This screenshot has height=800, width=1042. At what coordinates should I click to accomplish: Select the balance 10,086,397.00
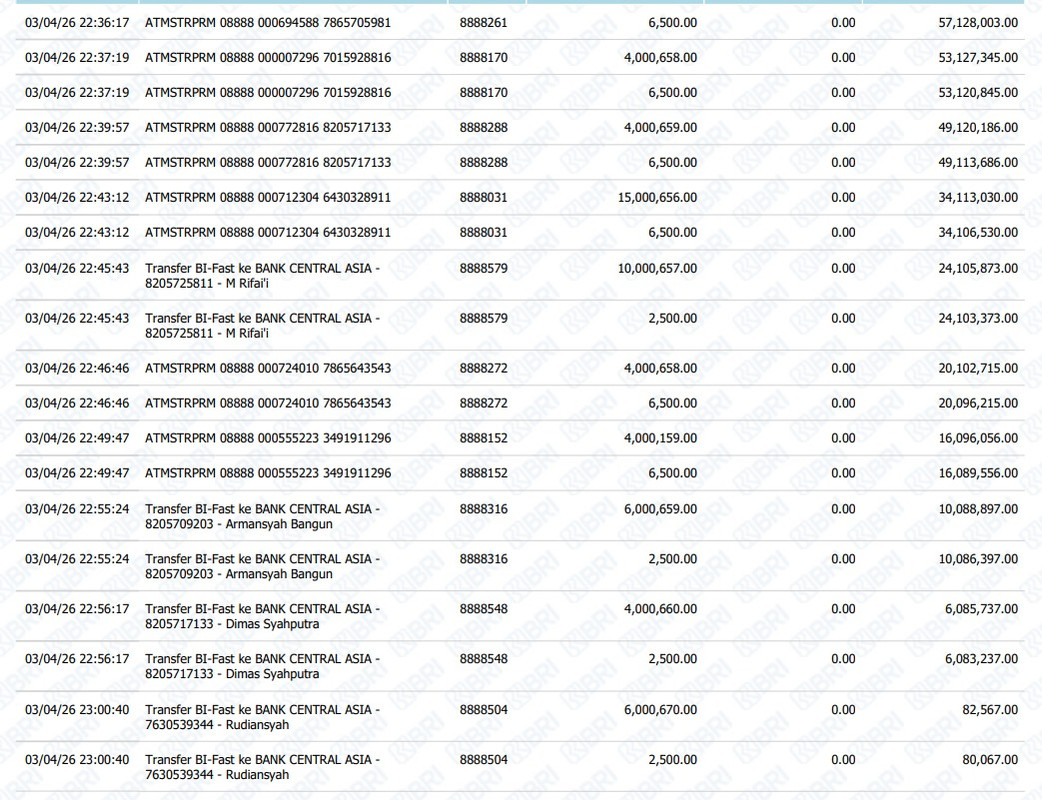click(x=978, y=559)
